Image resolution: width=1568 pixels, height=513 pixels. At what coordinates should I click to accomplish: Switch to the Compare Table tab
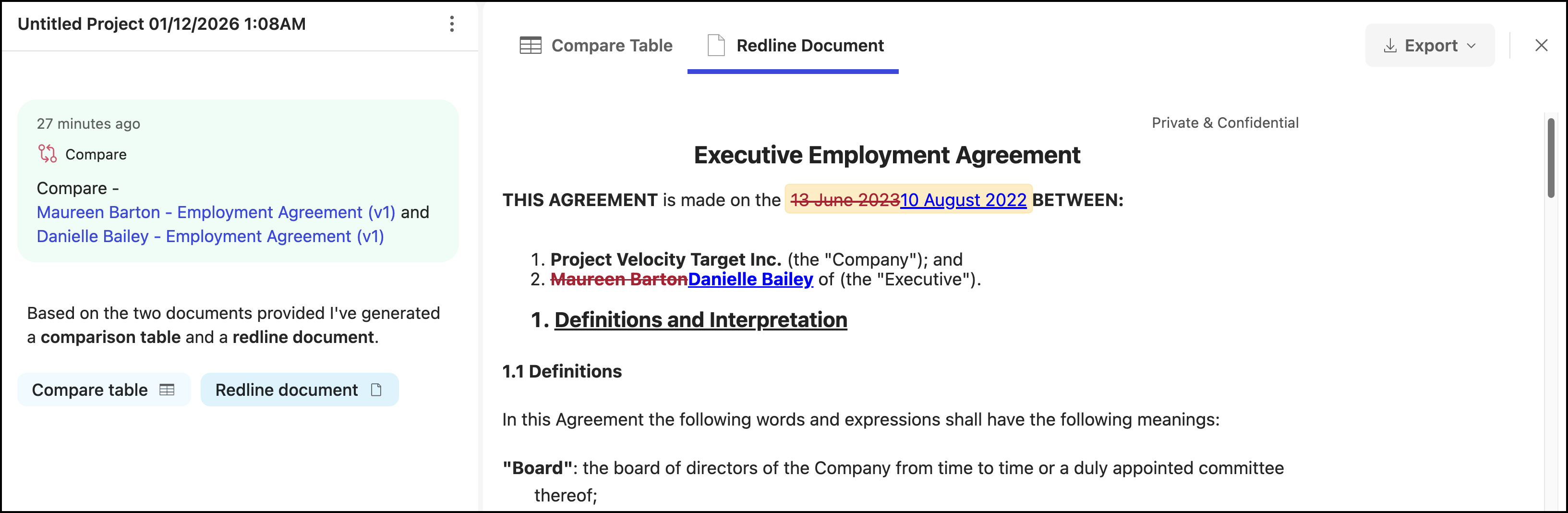tap(611, 46)
